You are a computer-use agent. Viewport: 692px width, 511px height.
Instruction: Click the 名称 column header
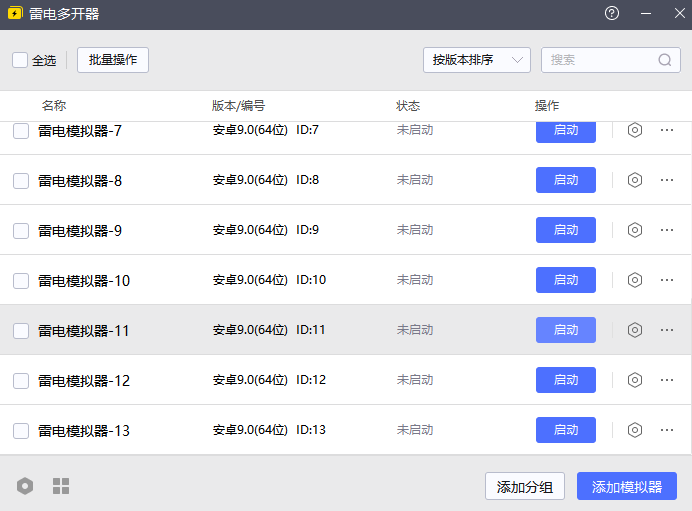(54, 106)
